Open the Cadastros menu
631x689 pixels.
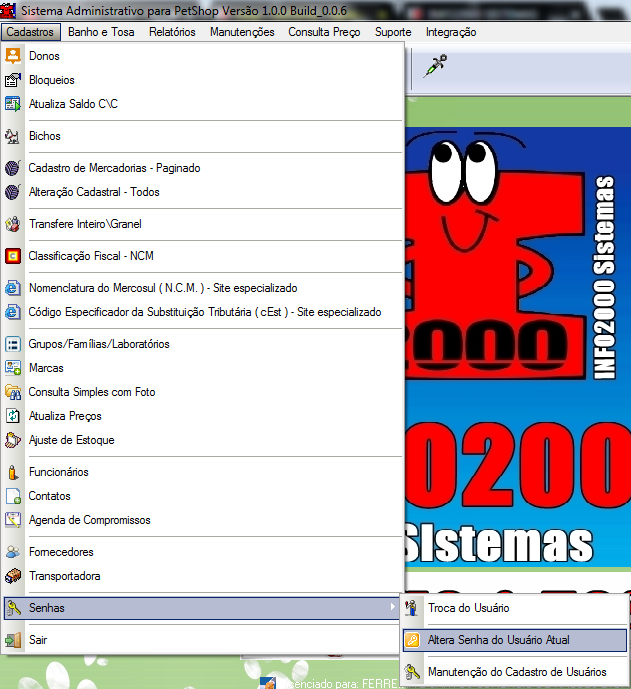(x=30, y=32)
